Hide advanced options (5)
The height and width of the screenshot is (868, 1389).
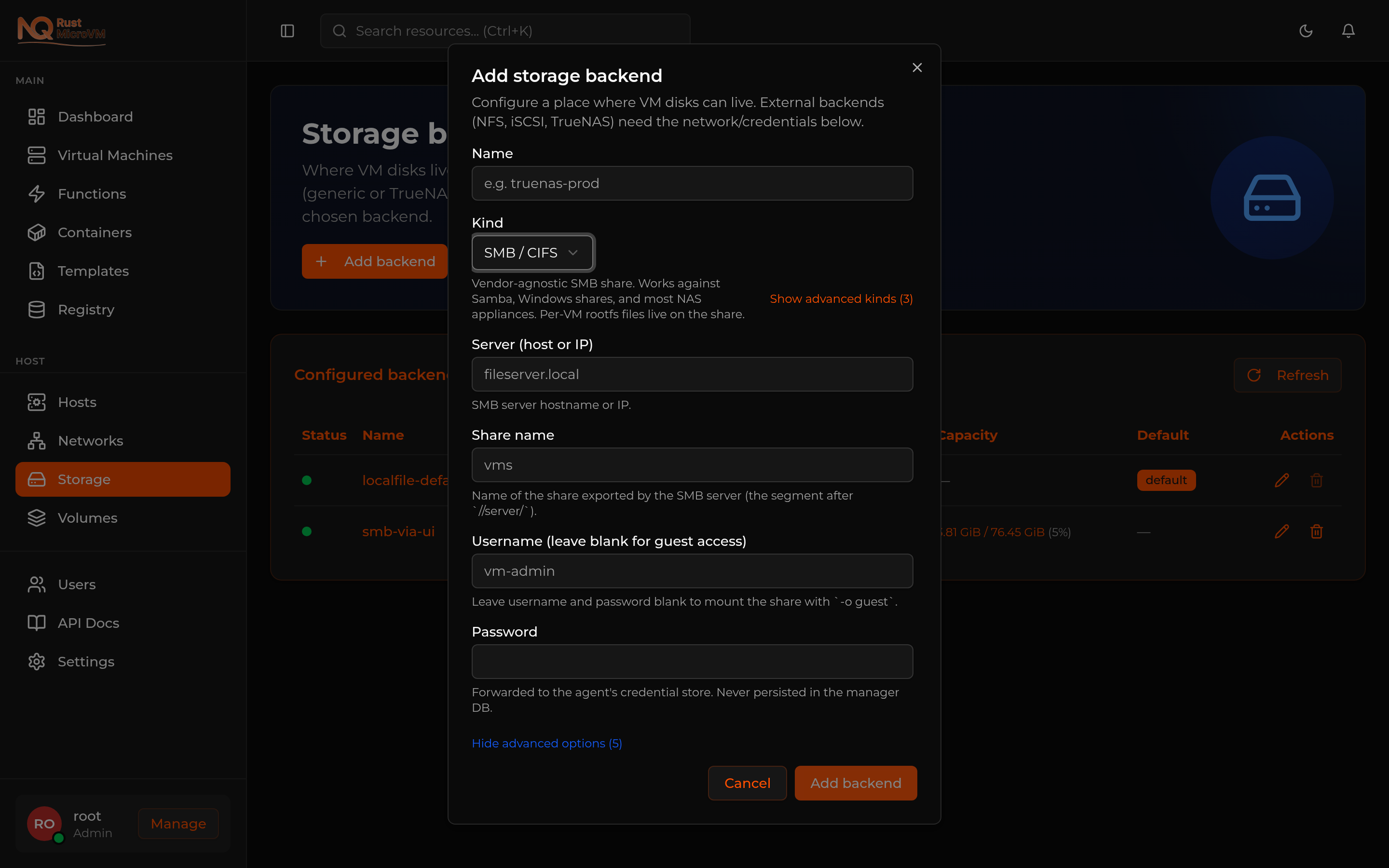coord(546,744)
